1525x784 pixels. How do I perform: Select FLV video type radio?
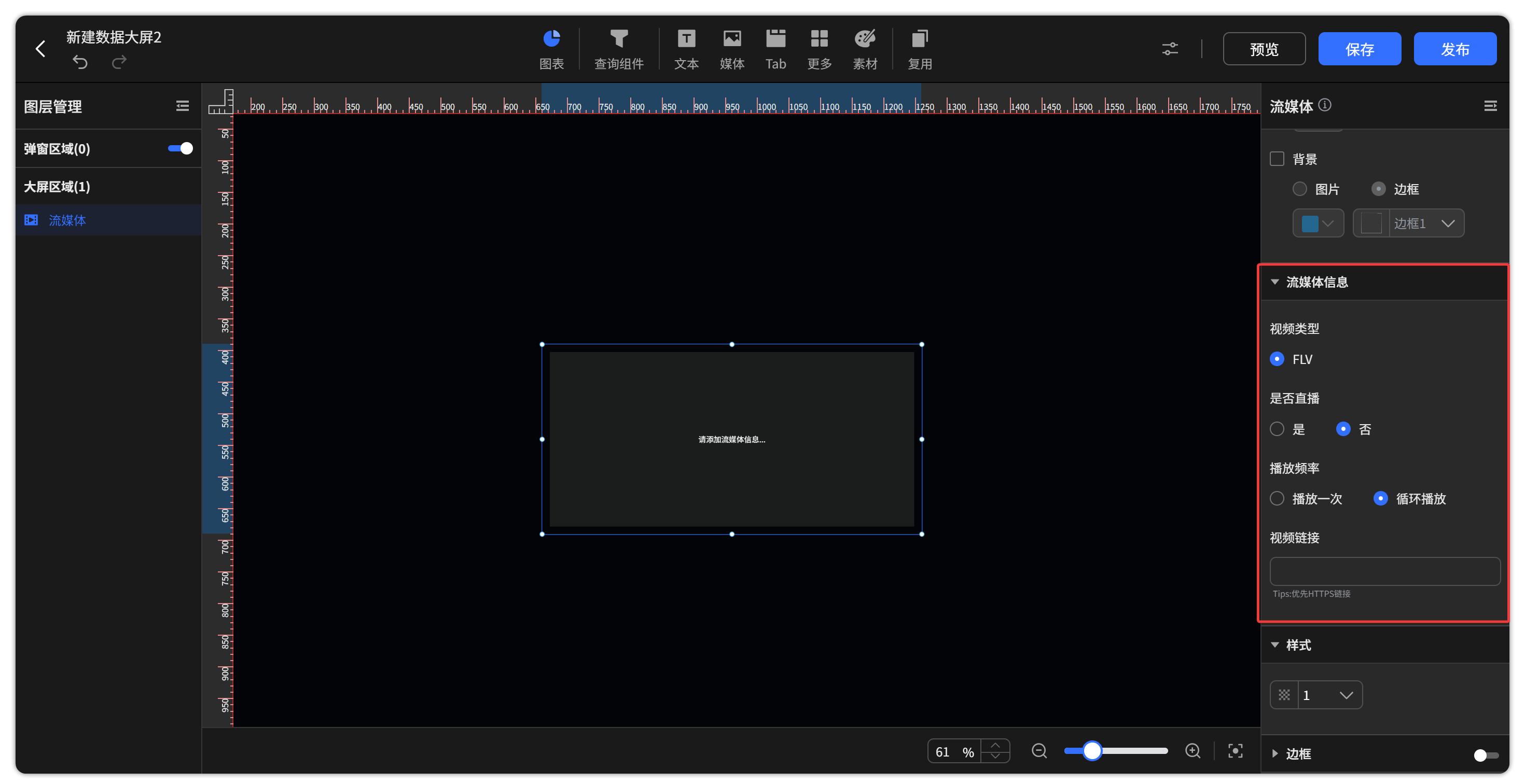[x=1277, y=359]
